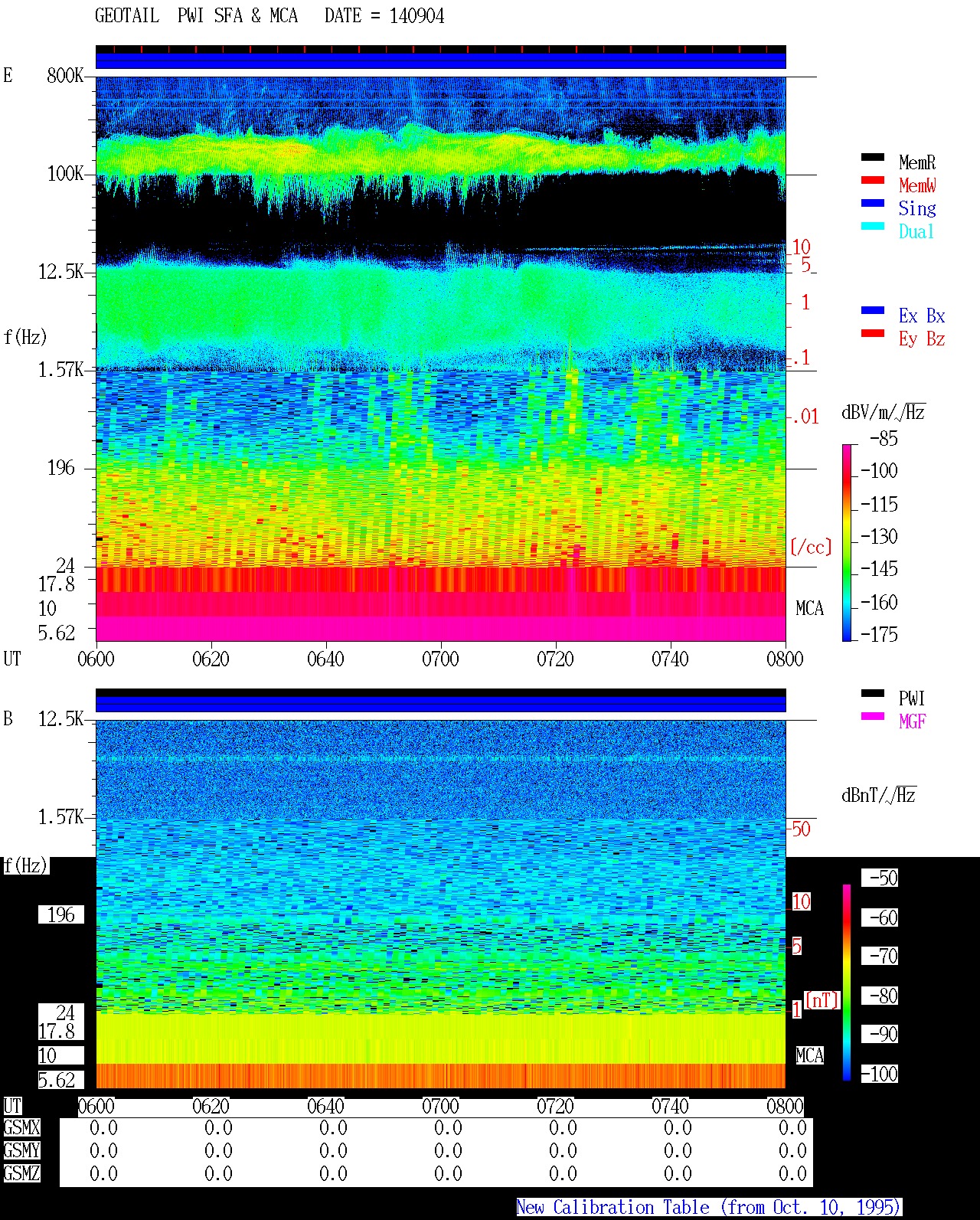Click the 0720 time label under B panel

coord(555,1106)
